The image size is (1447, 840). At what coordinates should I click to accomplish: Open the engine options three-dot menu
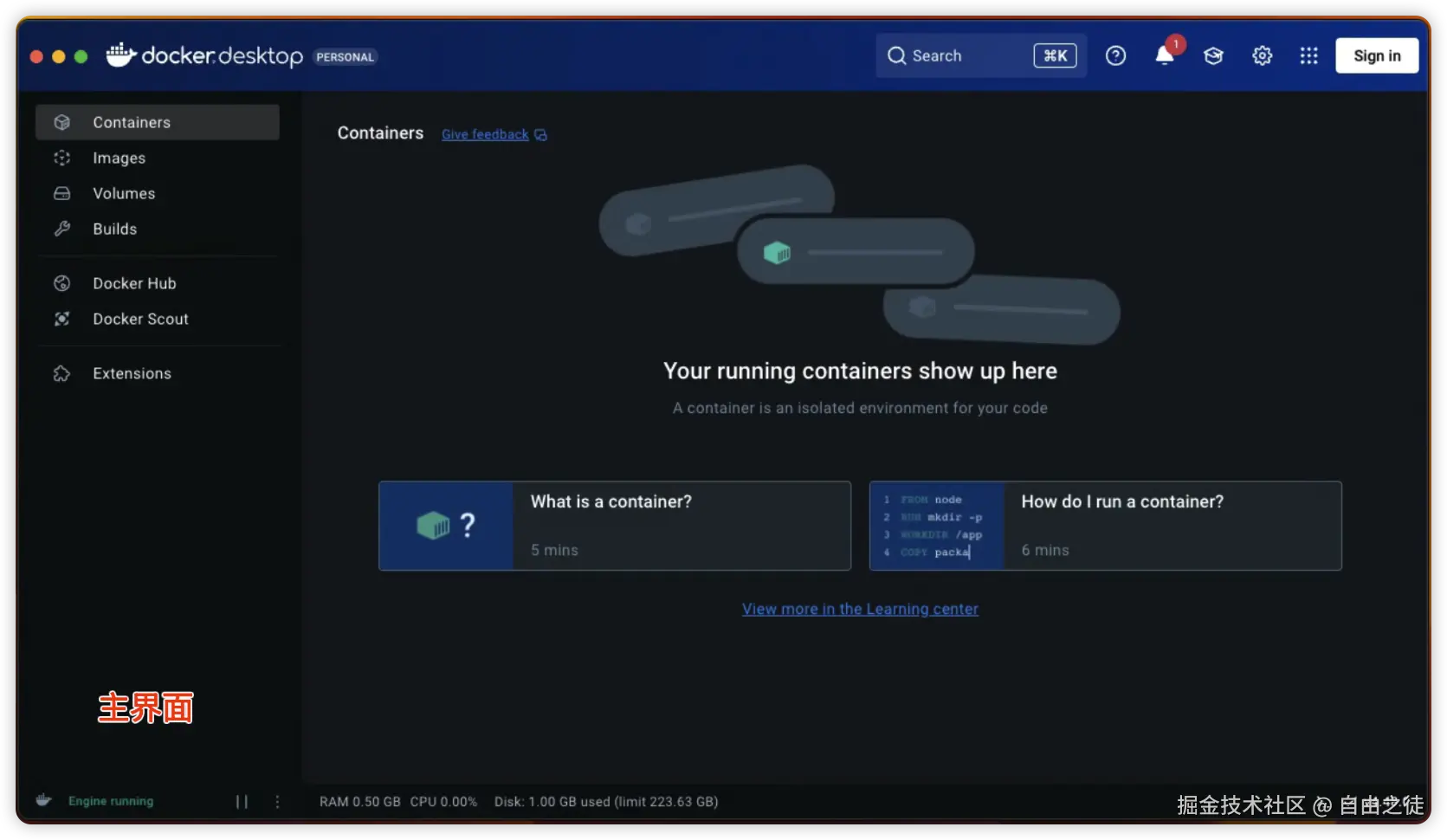277,801
